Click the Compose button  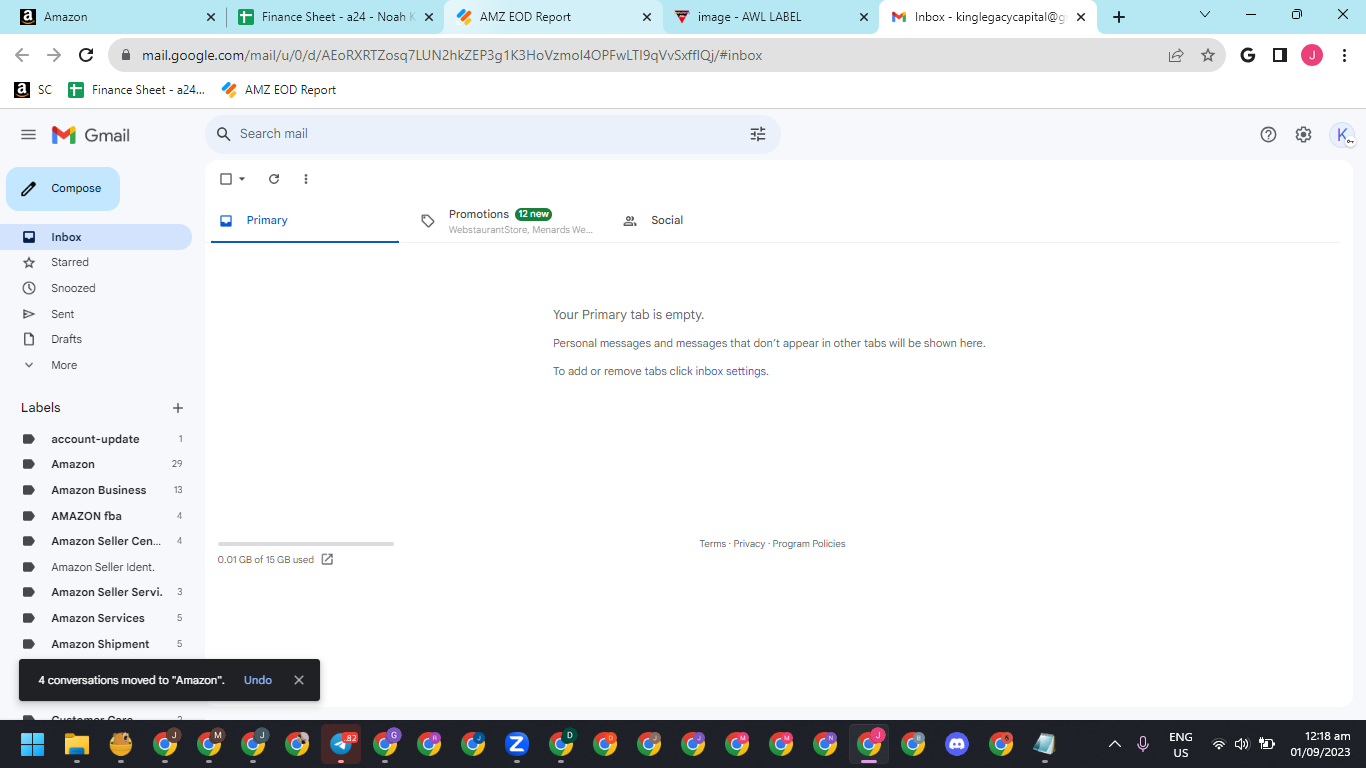[x=63, y=189]
